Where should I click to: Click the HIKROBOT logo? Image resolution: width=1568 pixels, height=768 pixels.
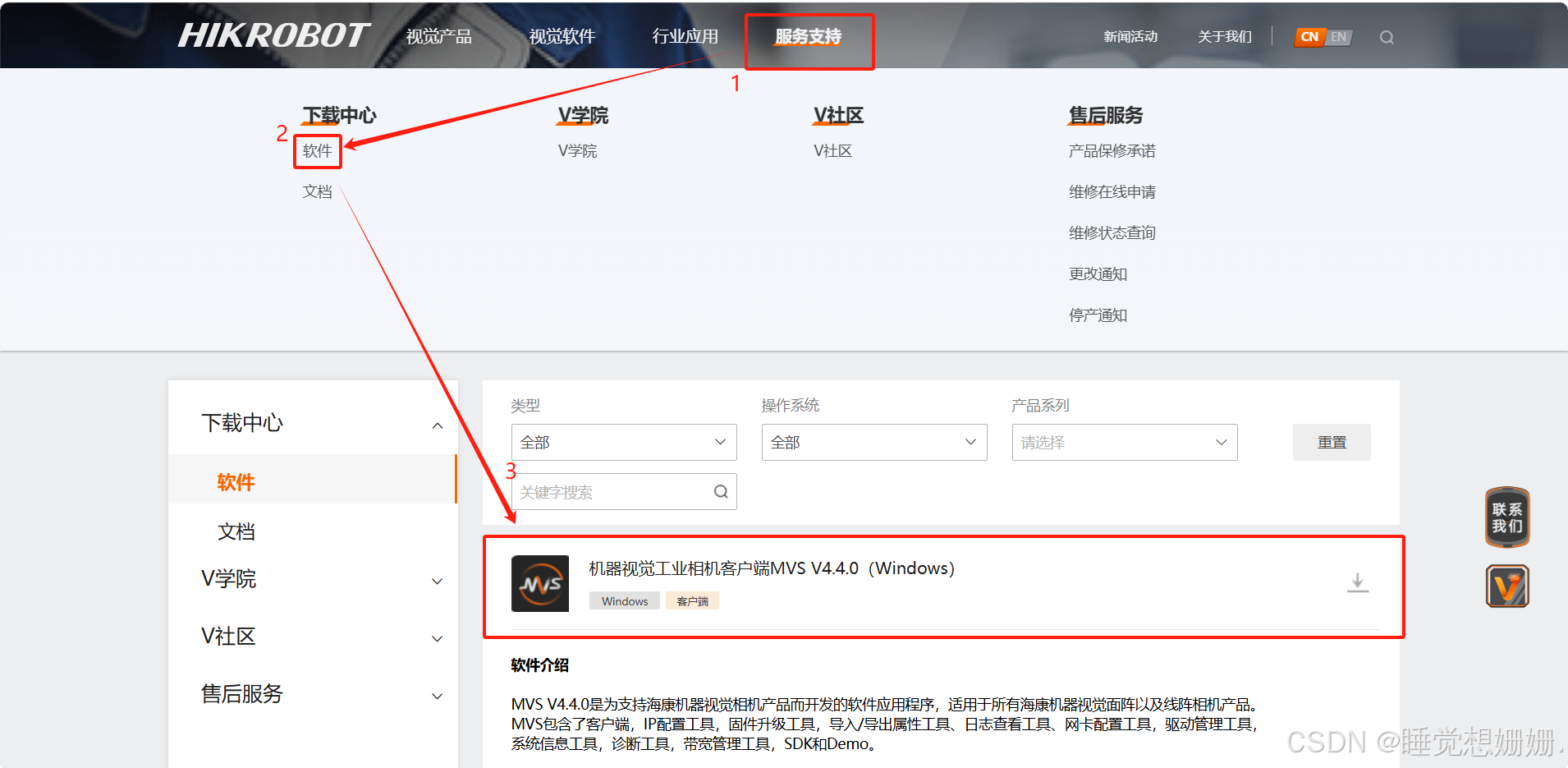pyautogui.click(x=273, y=35)
